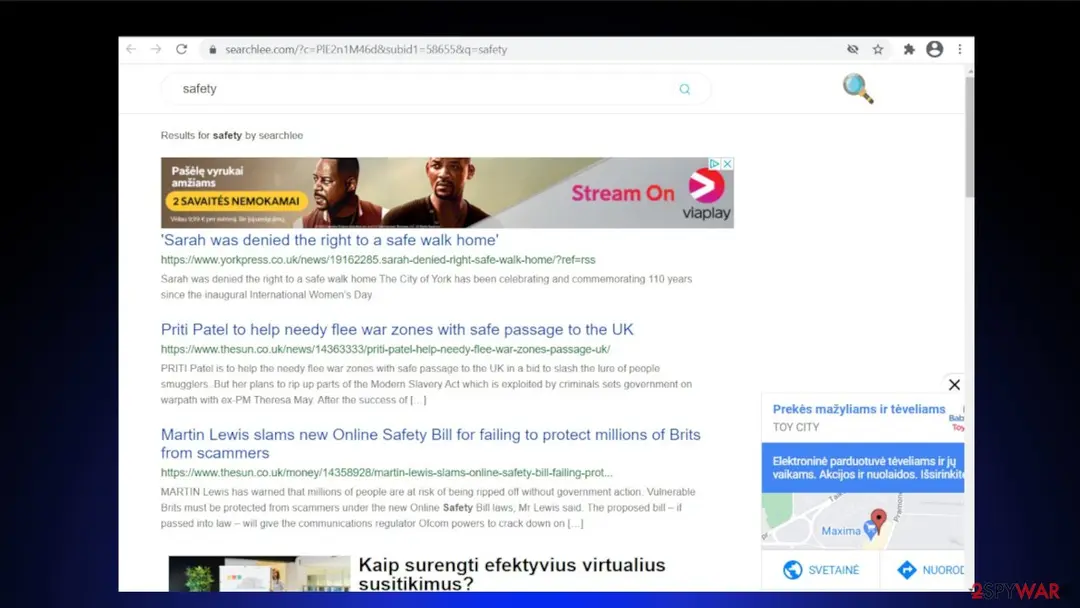Click 'Results for safety by searchlee' text
Image resolution: width=1080 pixels, height=608 pixels.
[231, 135]
